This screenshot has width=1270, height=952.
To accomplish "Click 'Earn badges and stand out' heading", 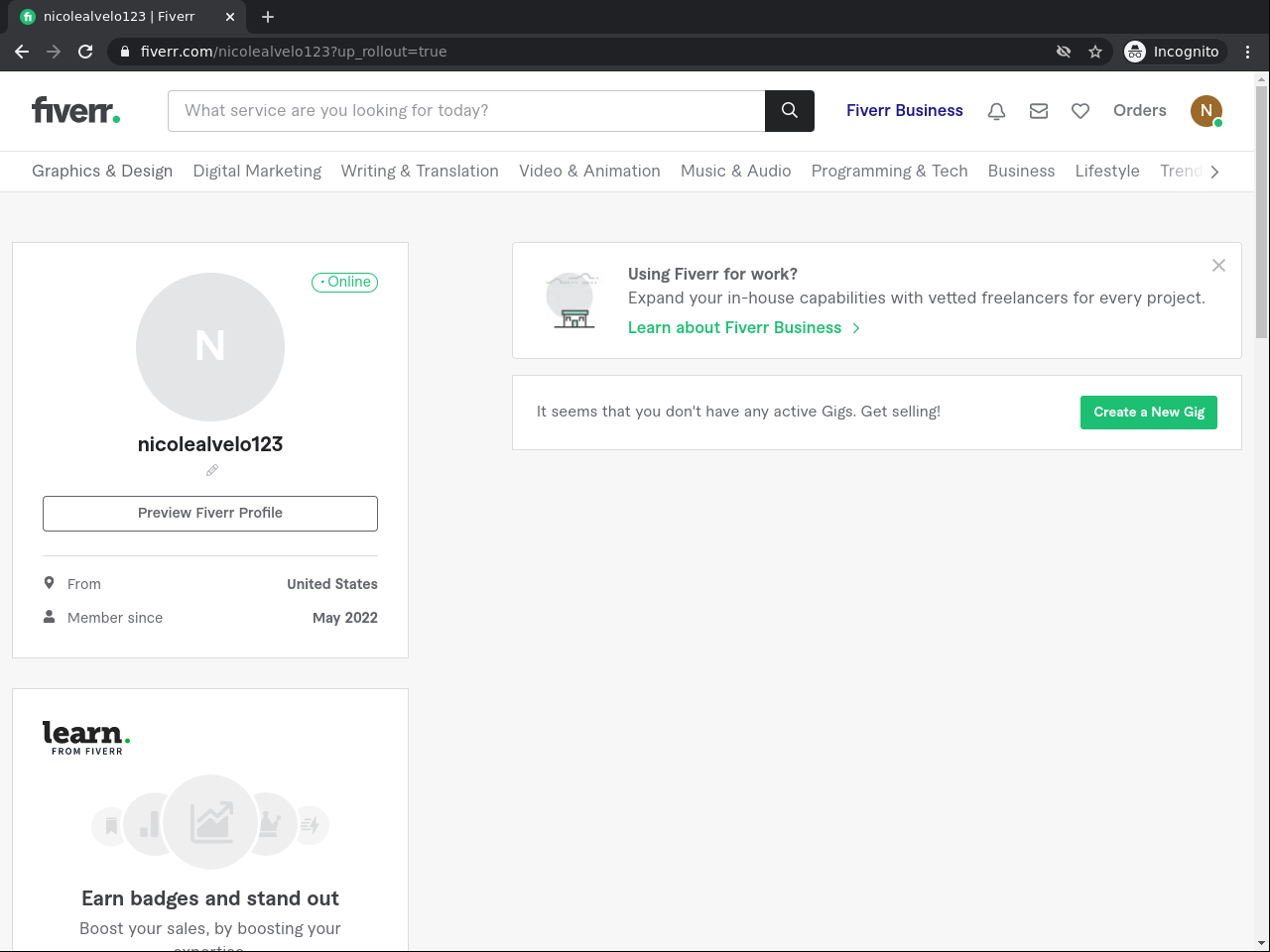I will pos(210,898).
